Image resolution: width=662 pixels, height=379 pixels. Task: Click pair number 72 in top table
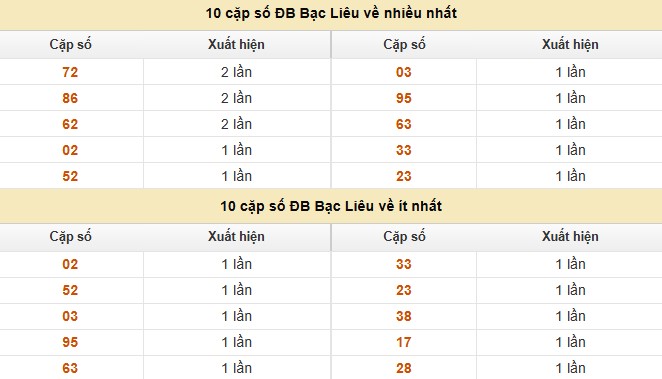click(70, 72)
